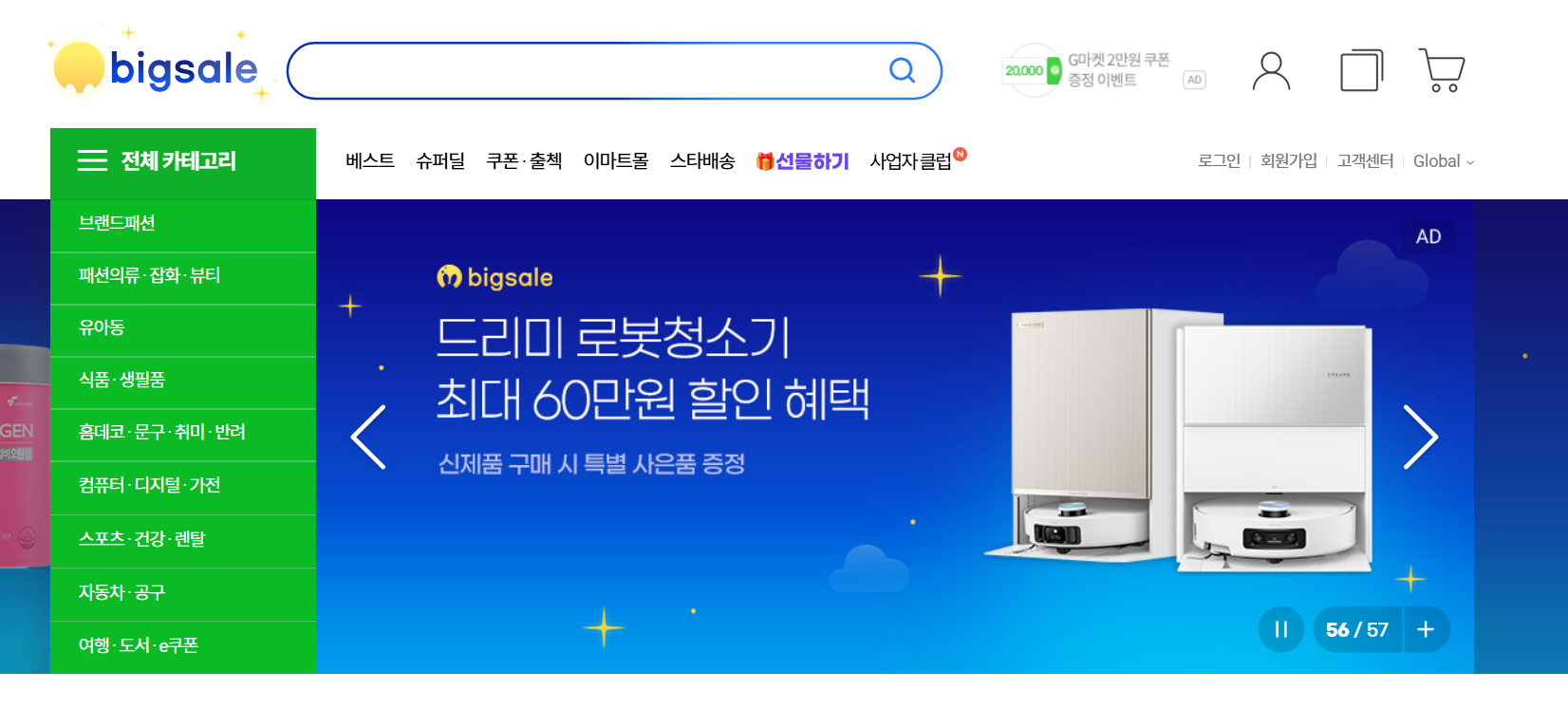The width and height of the screenshot is (1568, 708).
Task: Show previous banner with left arrow
Action: [368, 438]
